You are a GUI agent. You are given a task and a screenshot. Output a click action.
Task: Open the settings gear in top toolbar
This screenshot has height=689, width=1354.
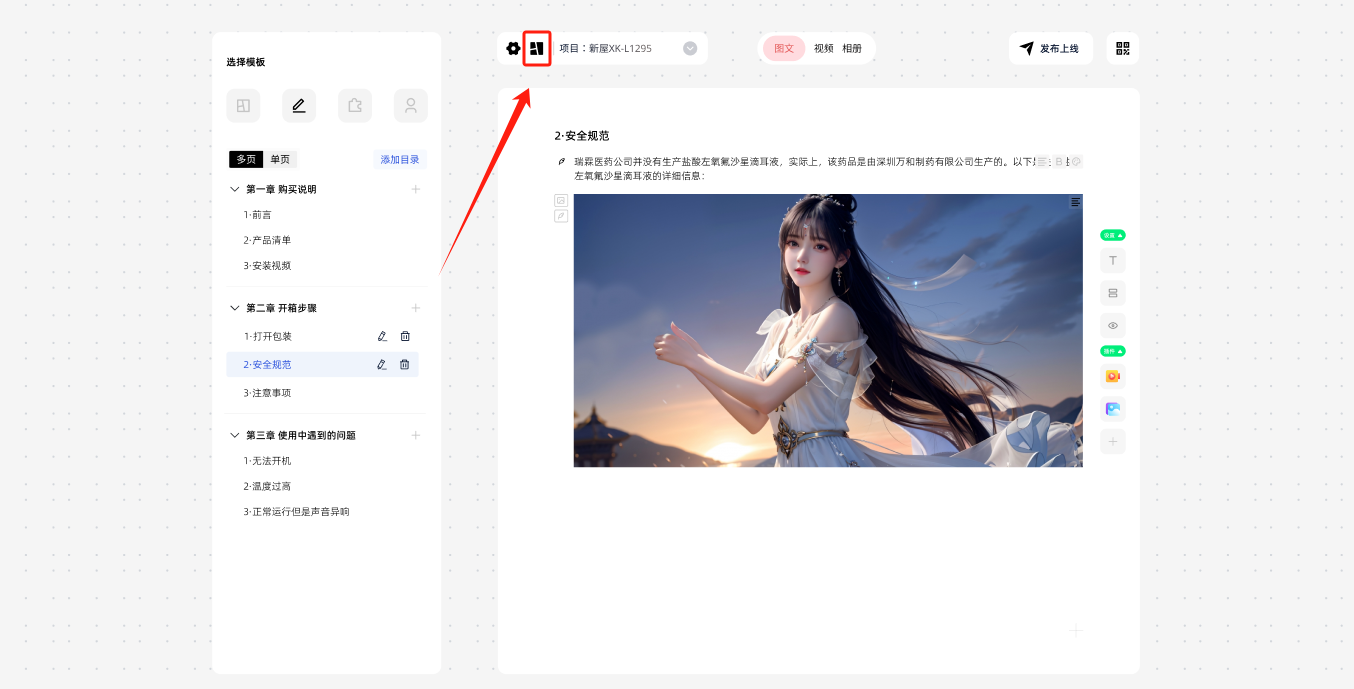[x=513, y=48]
